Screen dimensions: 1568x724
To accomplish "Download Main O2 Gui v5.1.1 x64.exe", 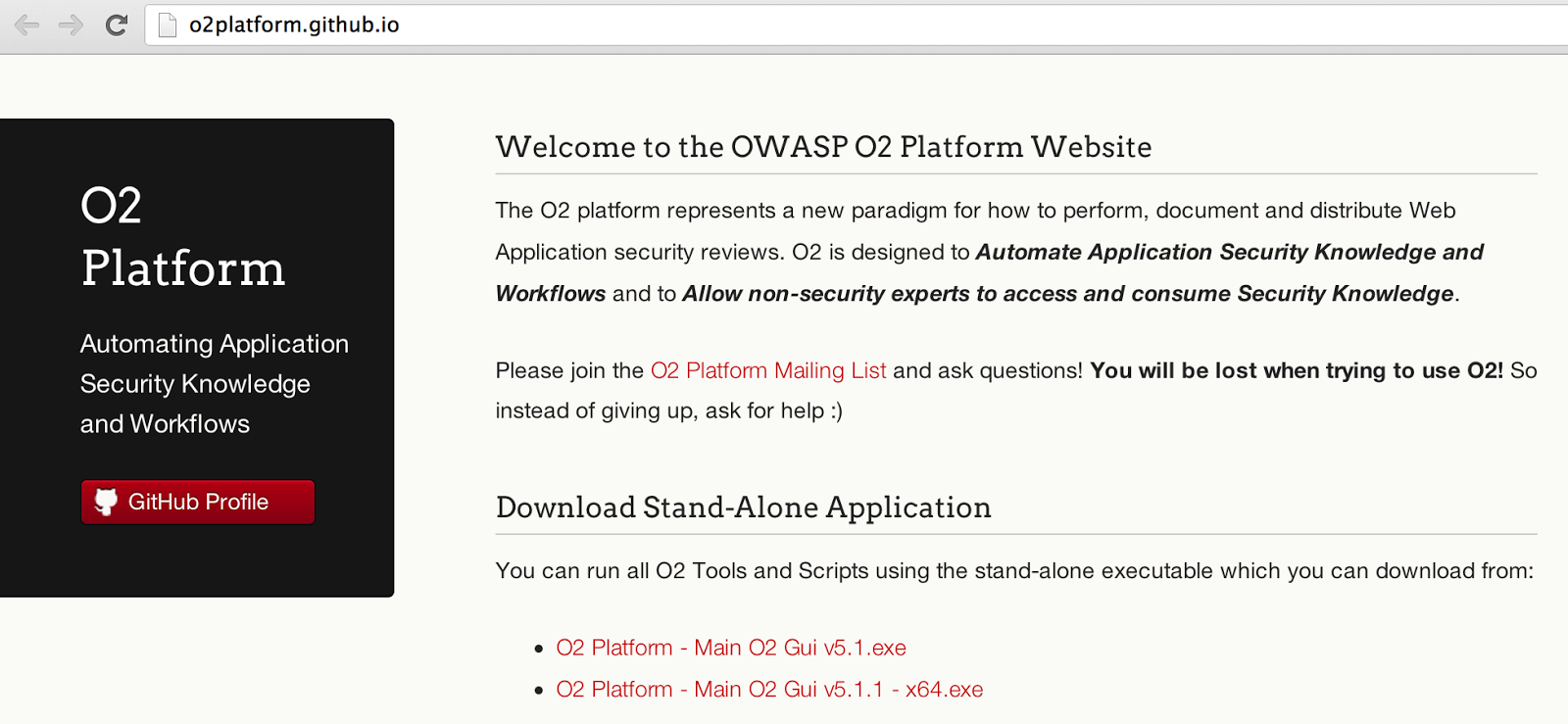I will [x=768, y=690].
